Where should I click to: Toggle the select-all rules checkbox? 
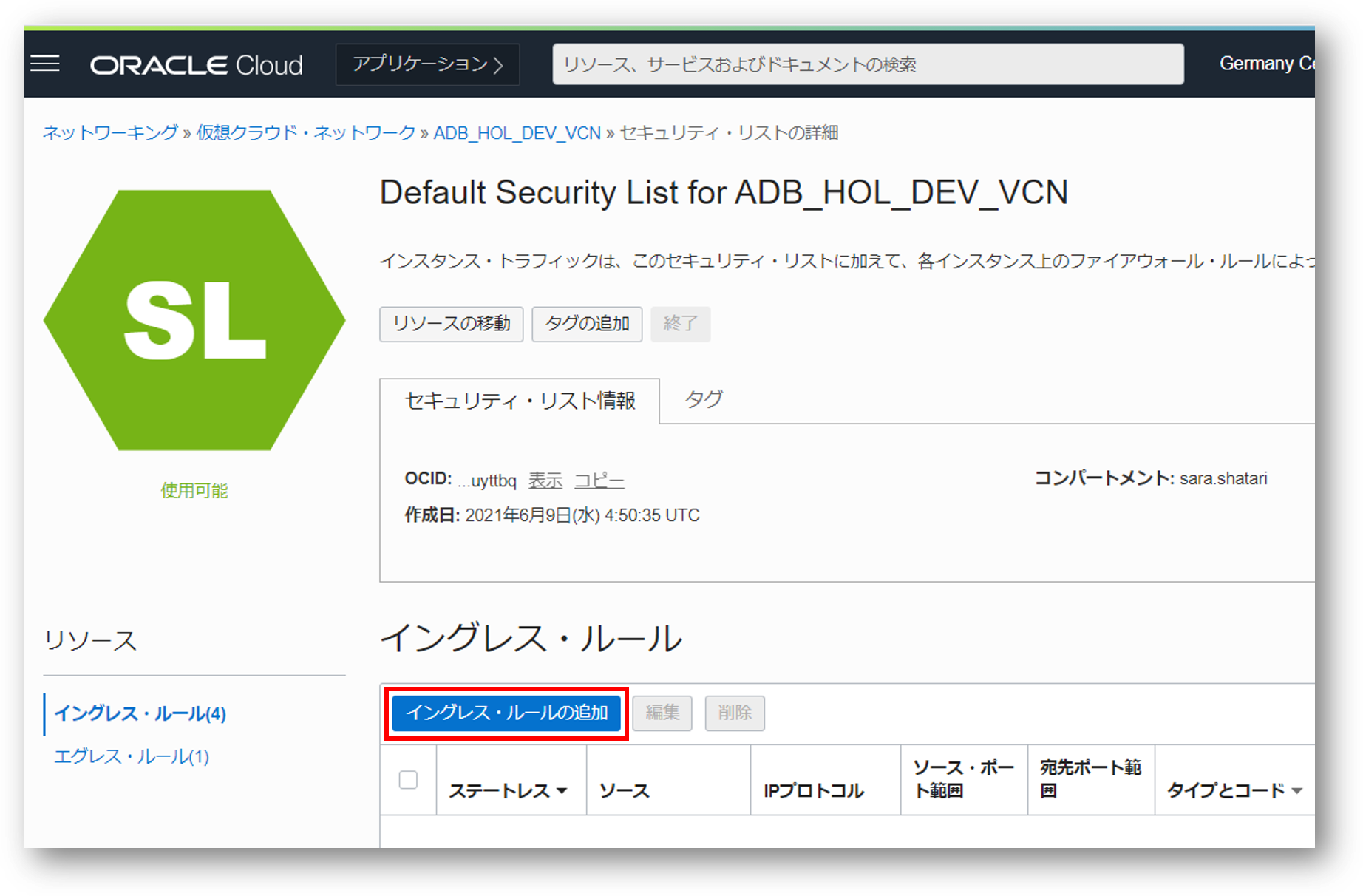(408, 780)
